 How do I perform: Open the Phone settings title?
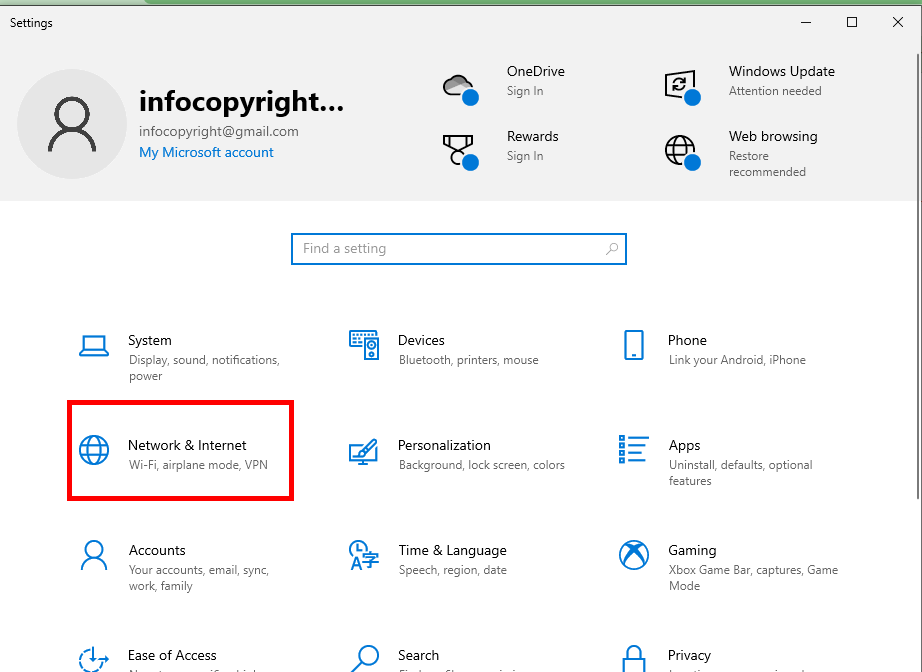coord(687,340)
